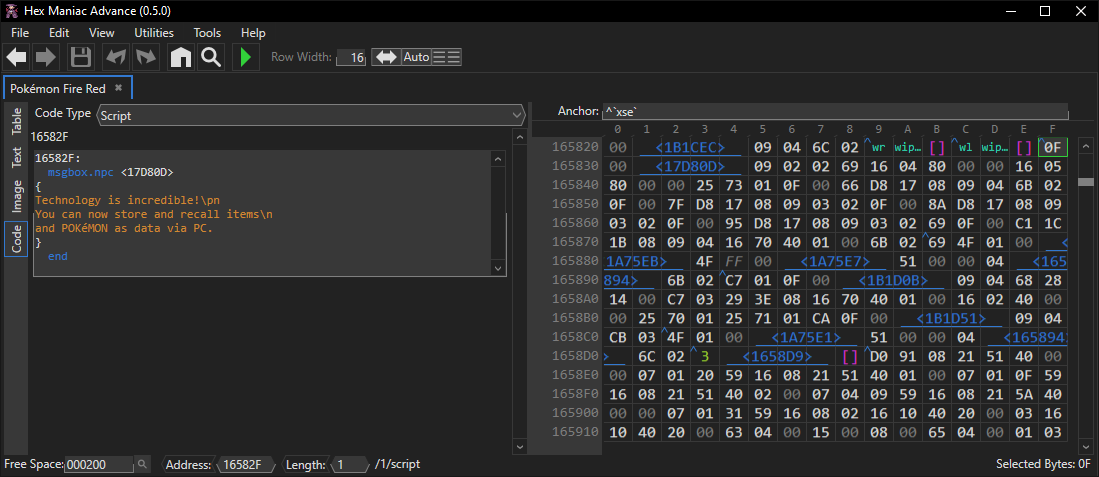The width and height of the screenshot is (1099, 477).
Task: Search free space using small magnifier icon
Action: click(143, 465)
